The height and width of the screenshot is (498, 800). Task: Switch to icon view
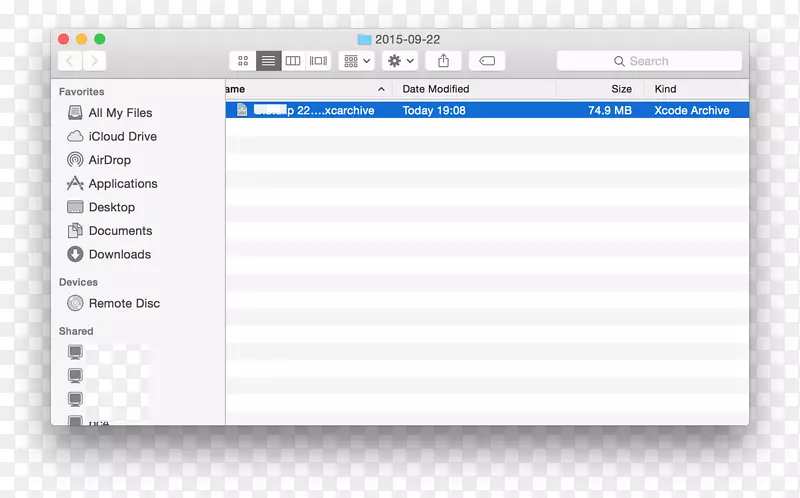243,61
